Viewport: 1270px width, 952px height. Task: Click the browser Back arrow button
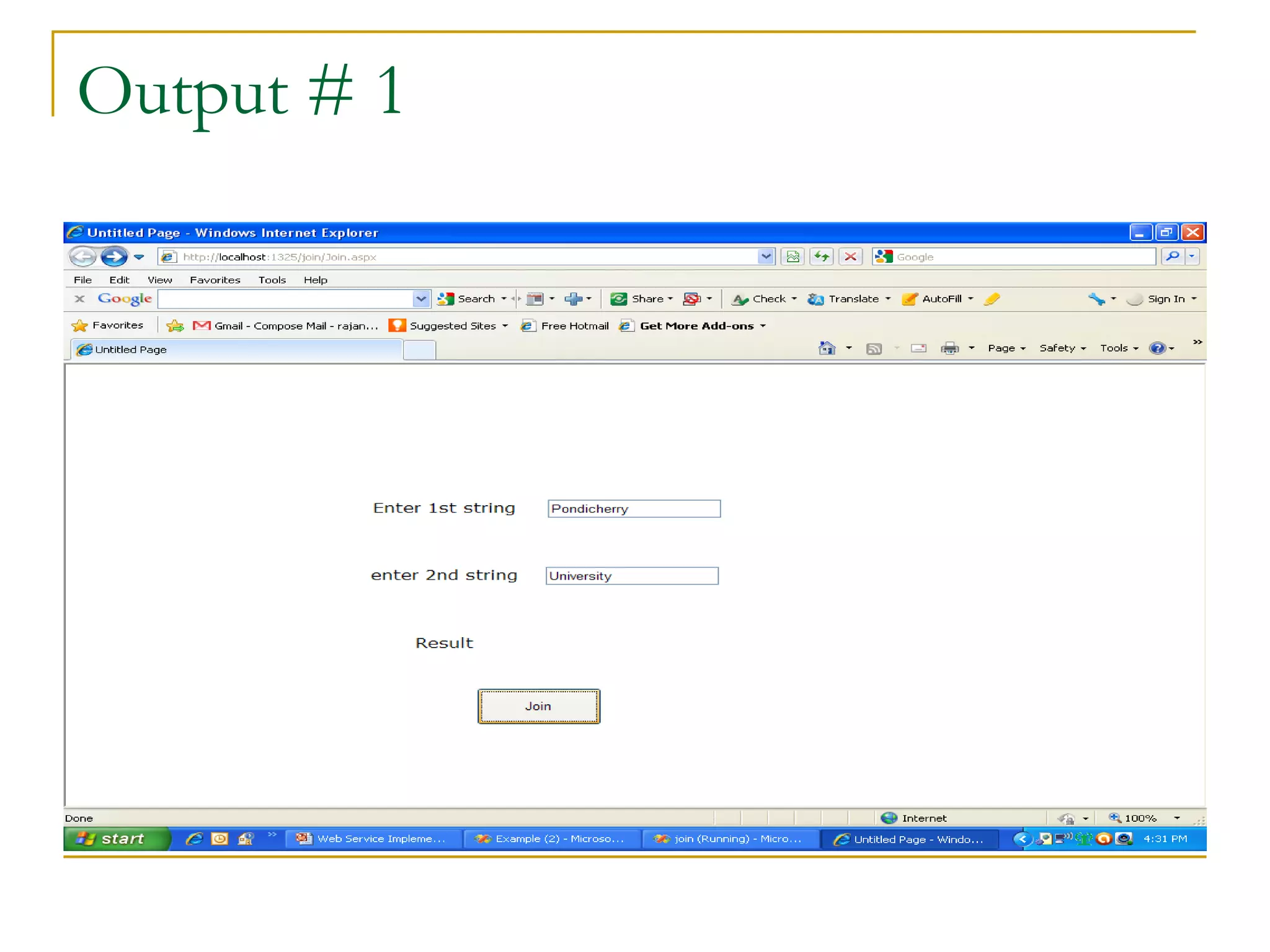coord(82,256)
